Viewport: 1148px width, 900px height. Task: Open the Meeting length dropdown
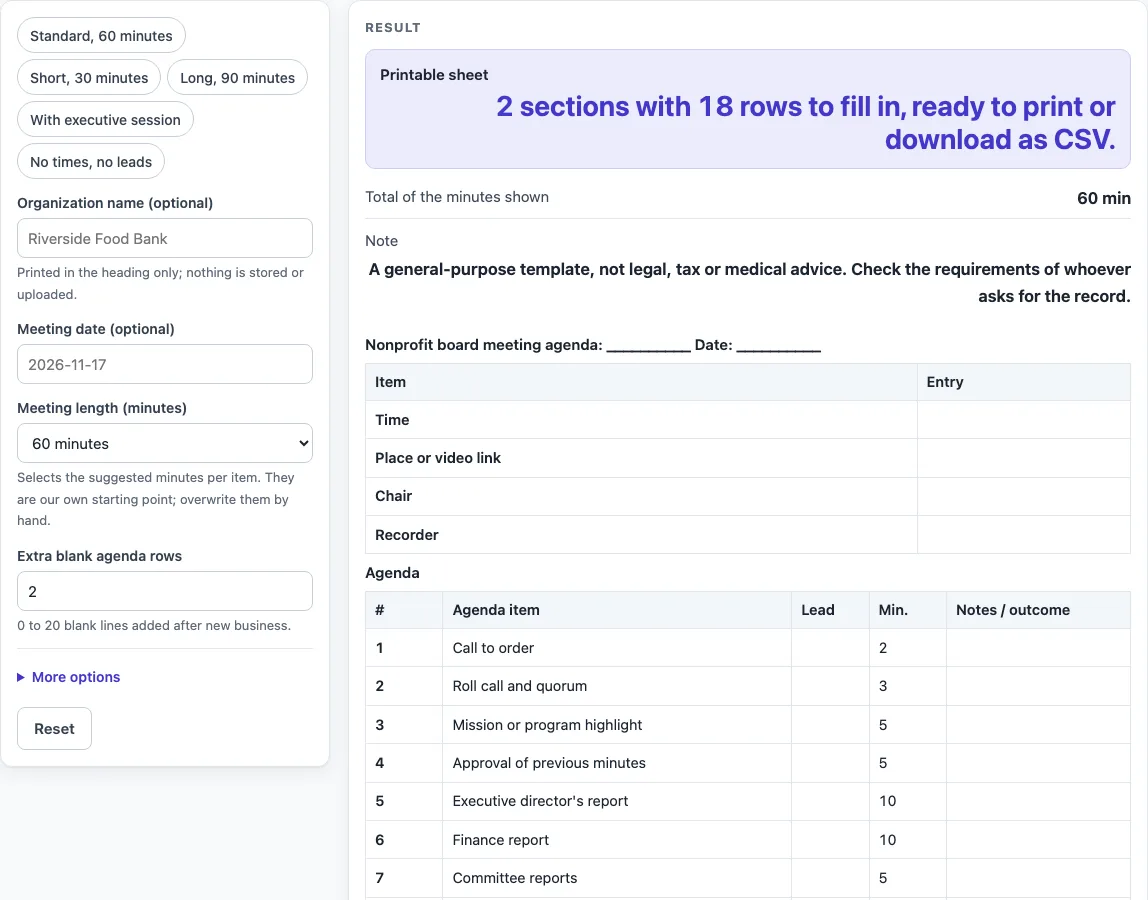pos(165,443)
